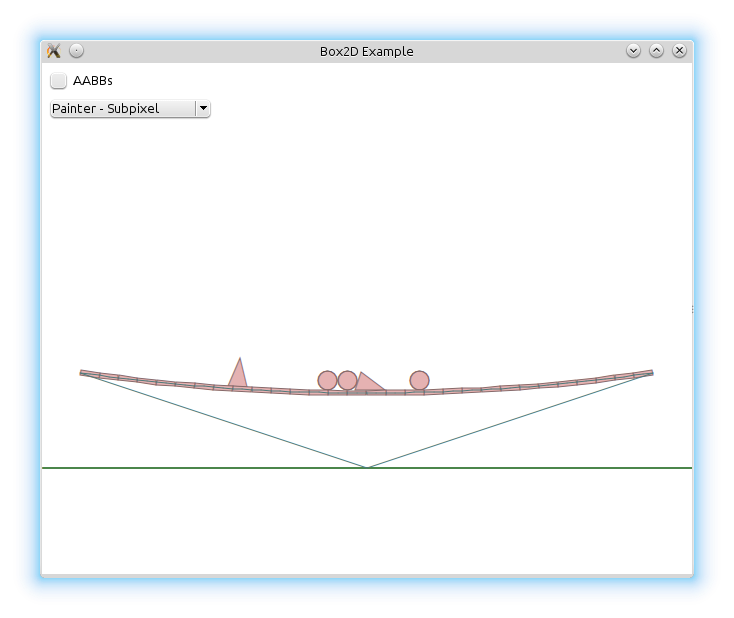Click the right window edge resize grip
Viewport: 734px width, 618px height.
692,310
